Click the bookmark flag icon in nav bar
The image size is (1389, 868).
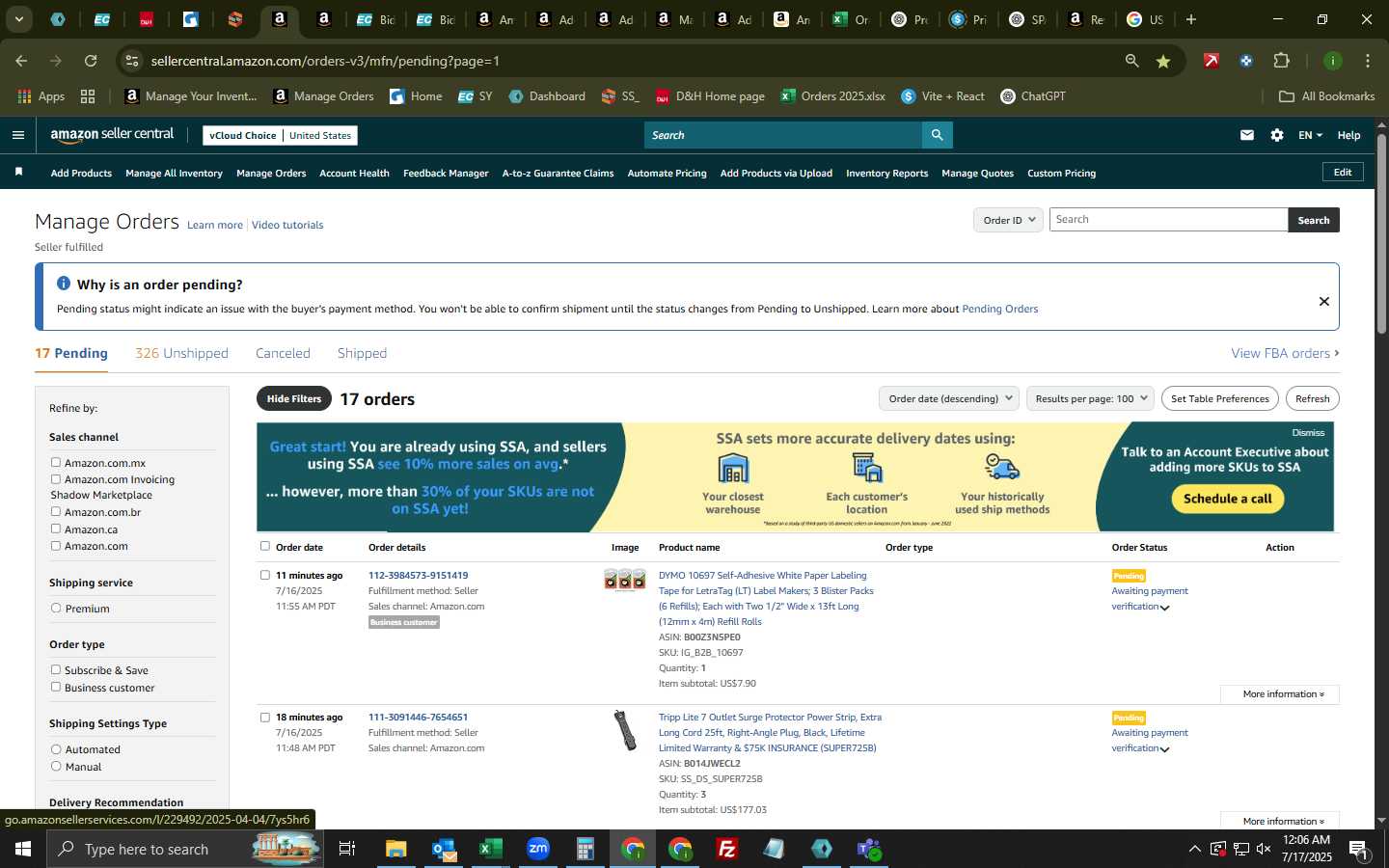click(18, 172)
